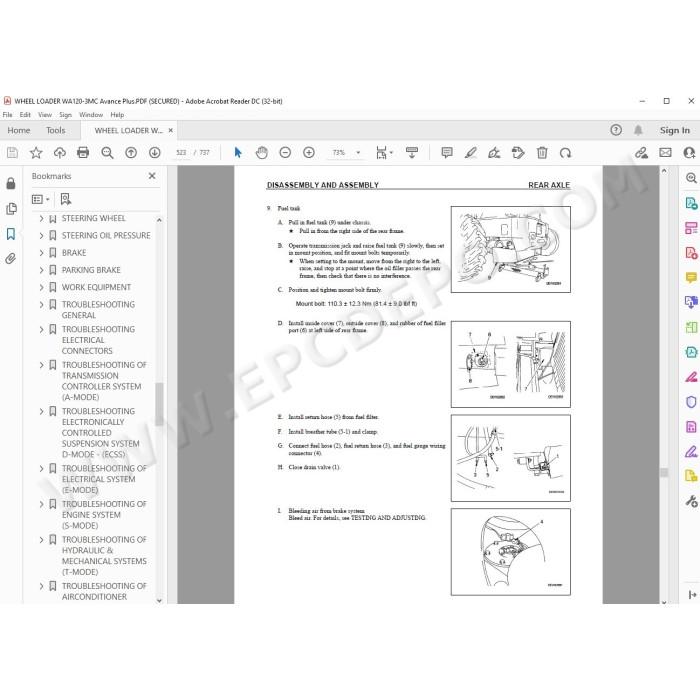The height and width of the screenshot is (700, 700).
Task: Open TROUBLESHOOTING OF AIRCONDITIONER bookmark
Action: [x=104, y=591]
